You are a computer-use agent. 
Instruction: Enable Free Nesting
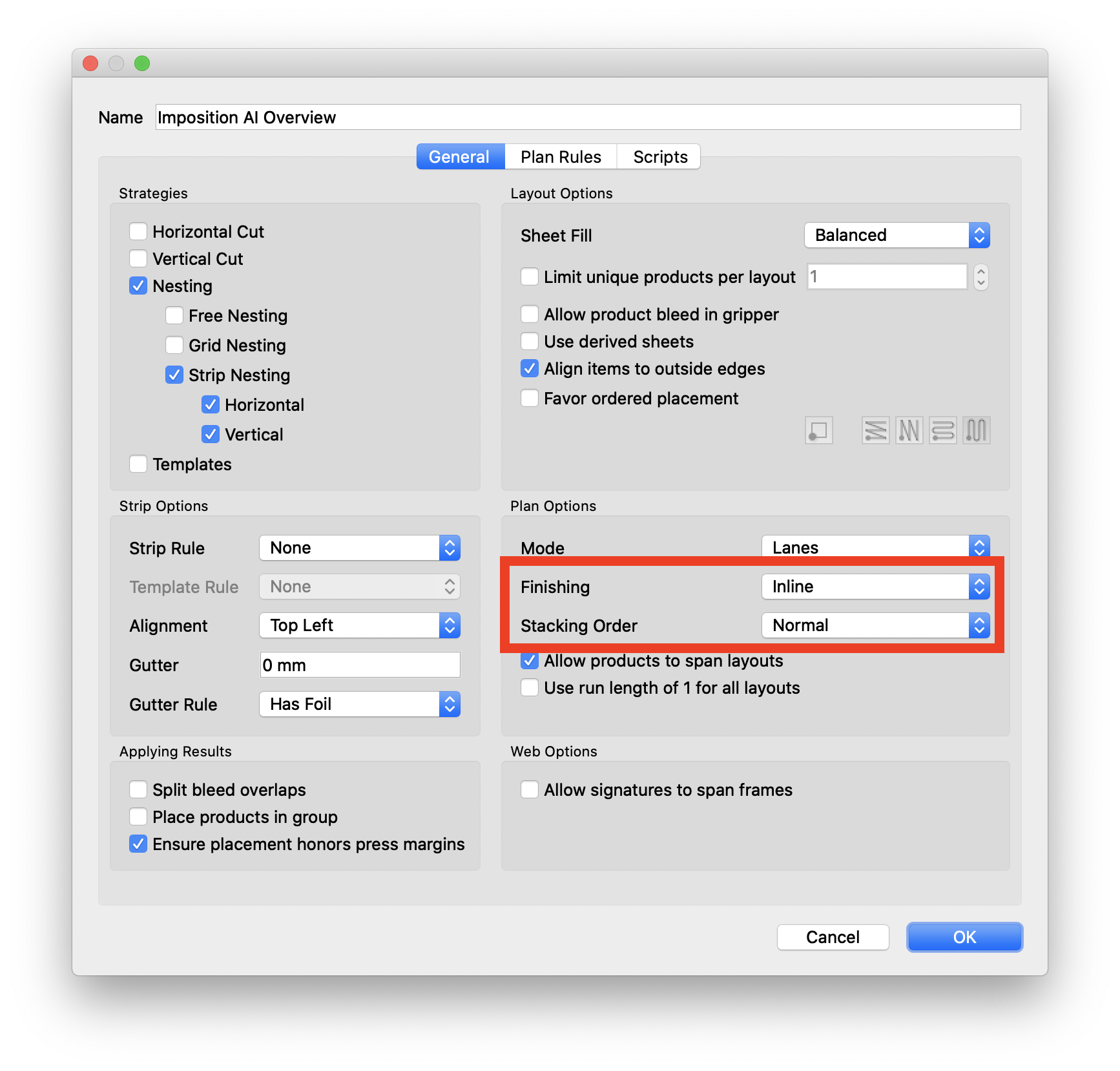[x=174, y=315]
